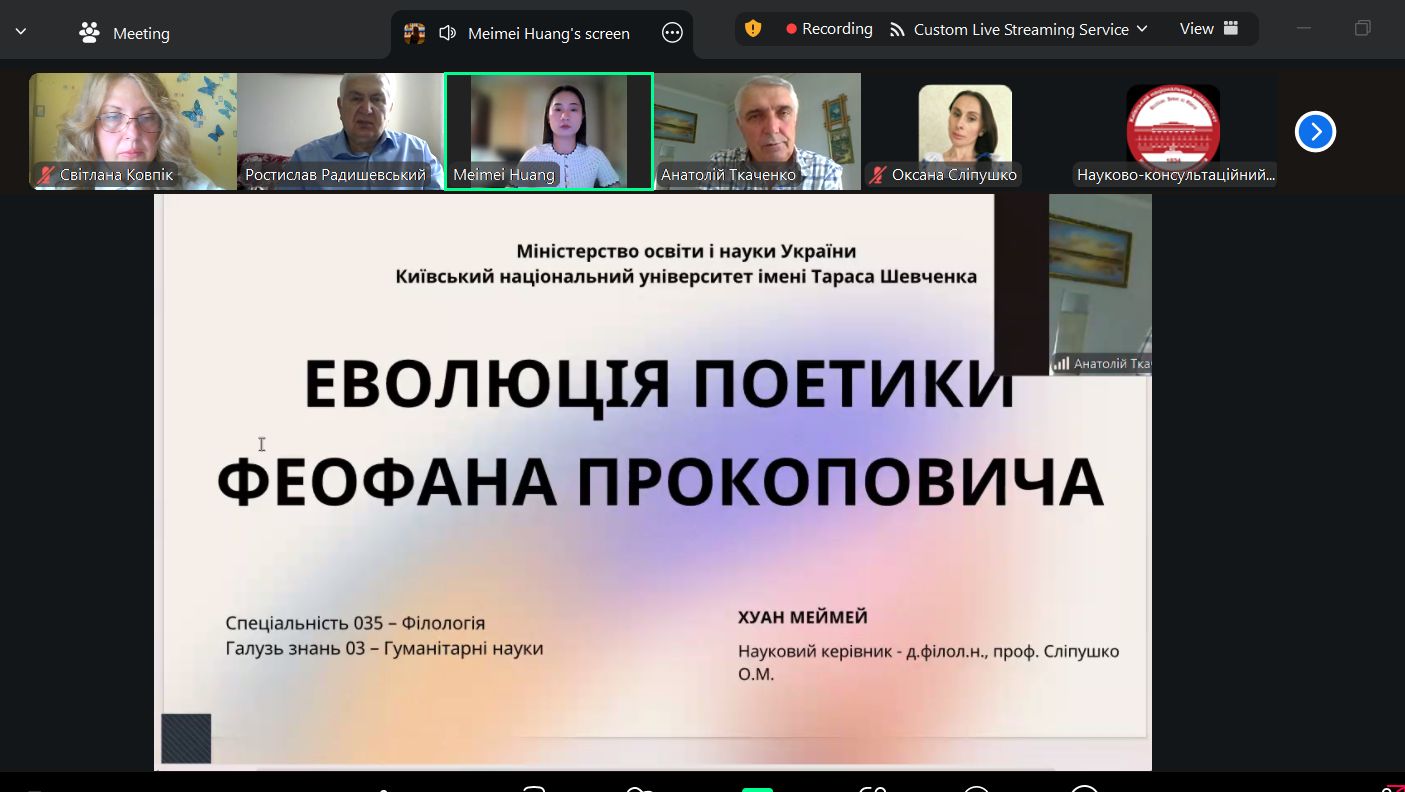The height and width of the screenshot is (792, 1405).
Task: Expand the top-left chevron dropdown
Action: pos(21,33)
